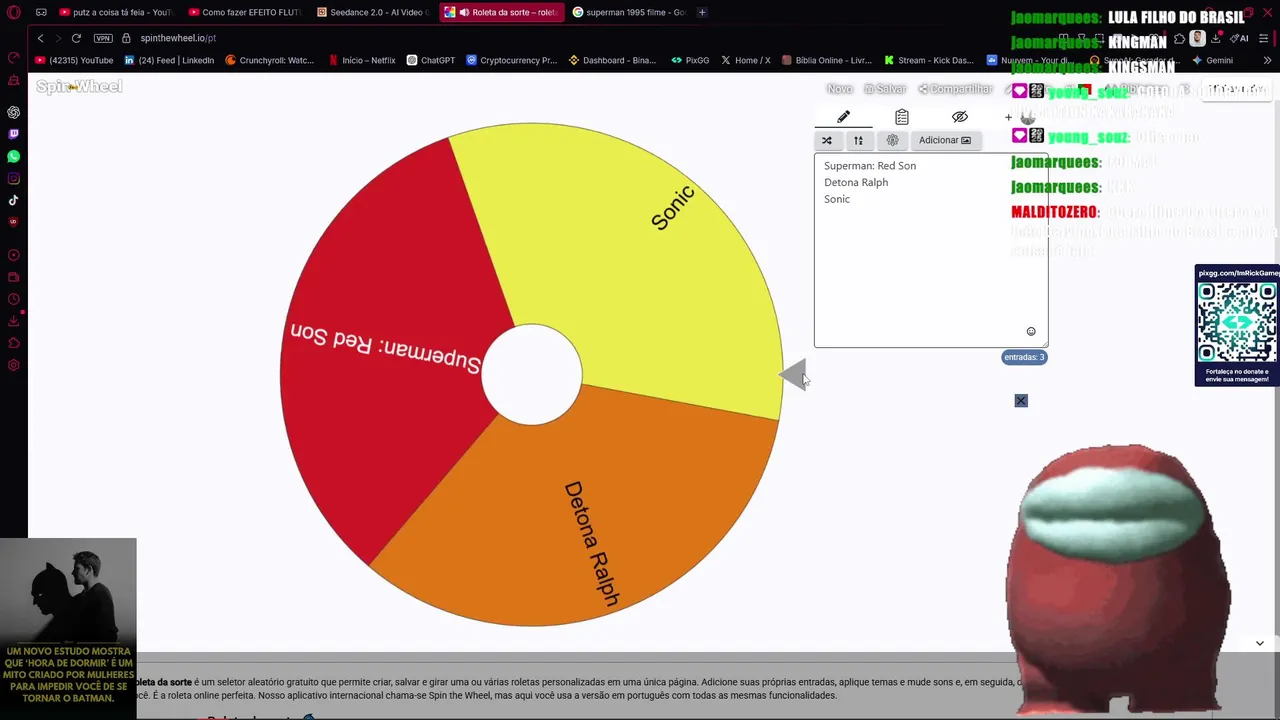Open YouTube bookmark

(x=75, y=60)
